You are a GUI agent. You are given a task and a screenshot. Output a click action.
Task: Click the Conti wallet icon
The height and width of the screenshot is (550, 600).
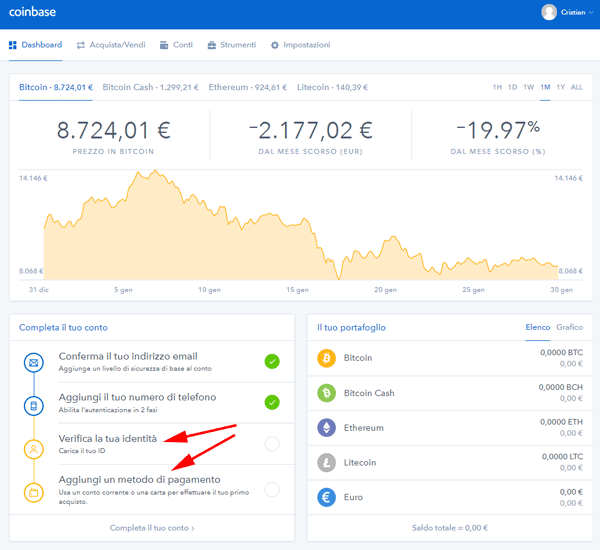click(164, 45)
